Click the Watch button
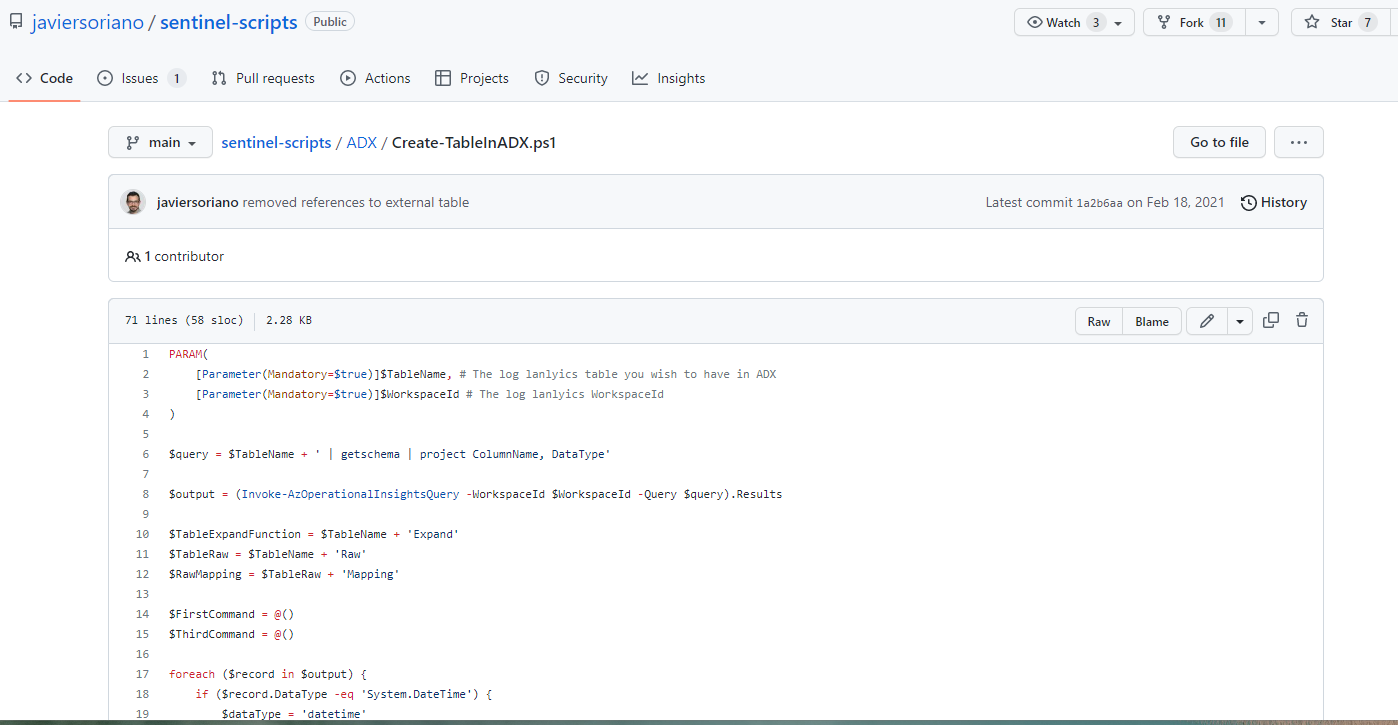The height and width of the screenshot is (725, 1398). [x=1074, y=22]
